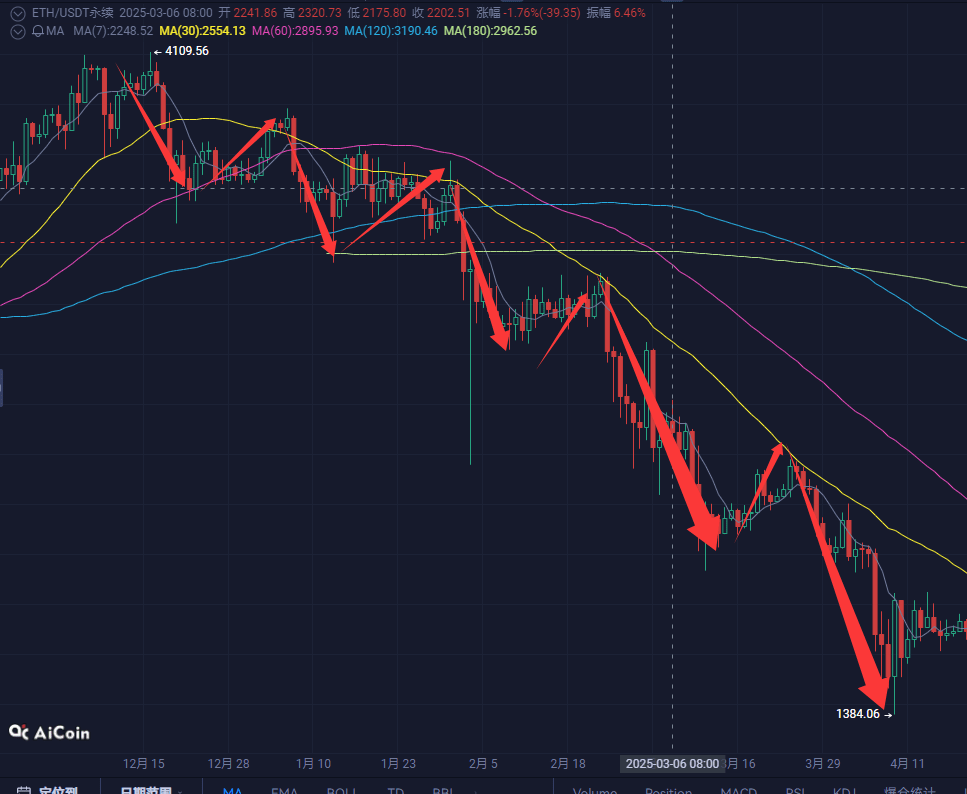
Task: Click the 4109.56 high price marker
Action: pyautogui.click(x=181, y=51)
